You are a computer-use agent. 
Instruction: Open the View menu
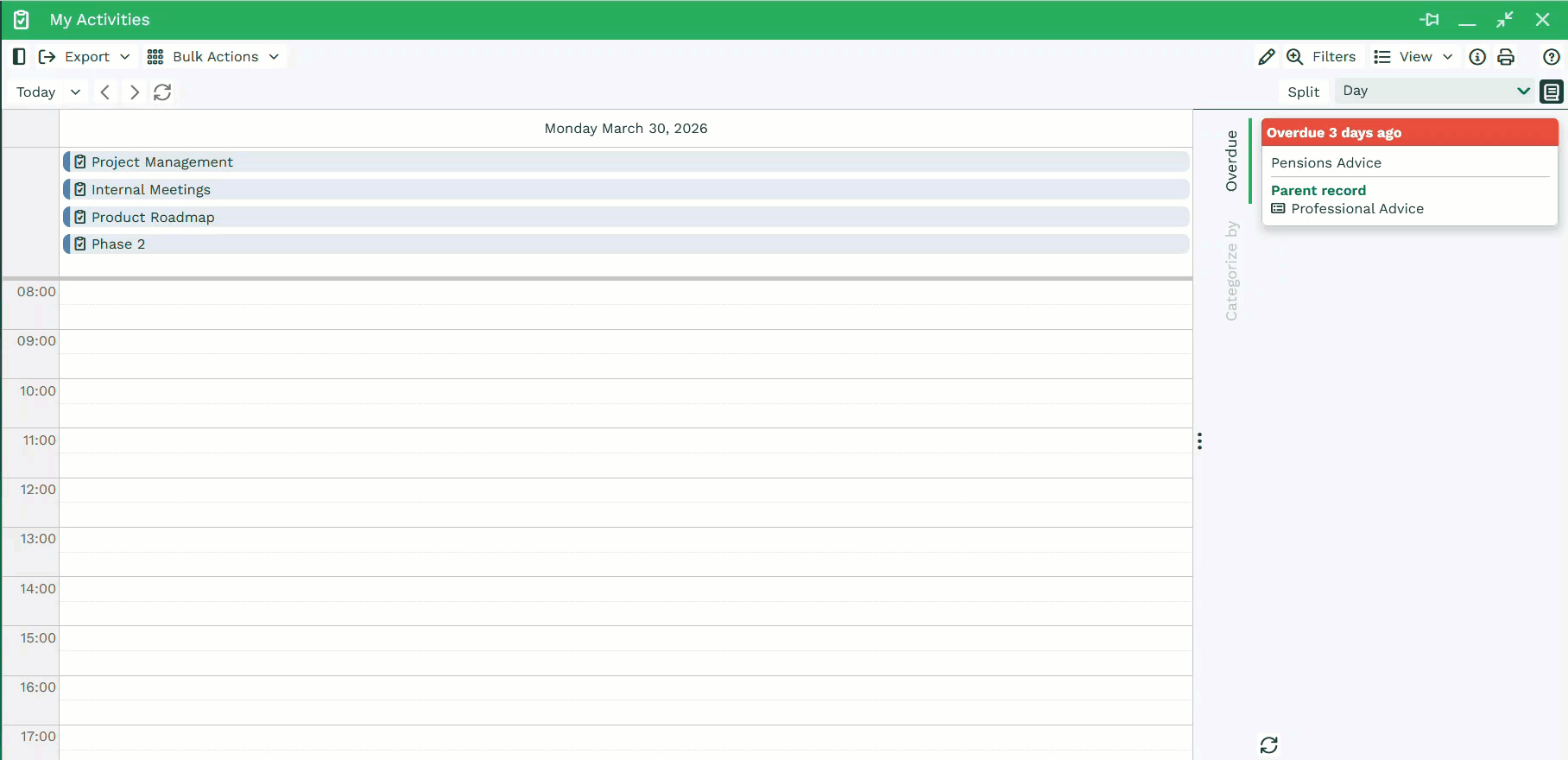tap(1413, 57)
